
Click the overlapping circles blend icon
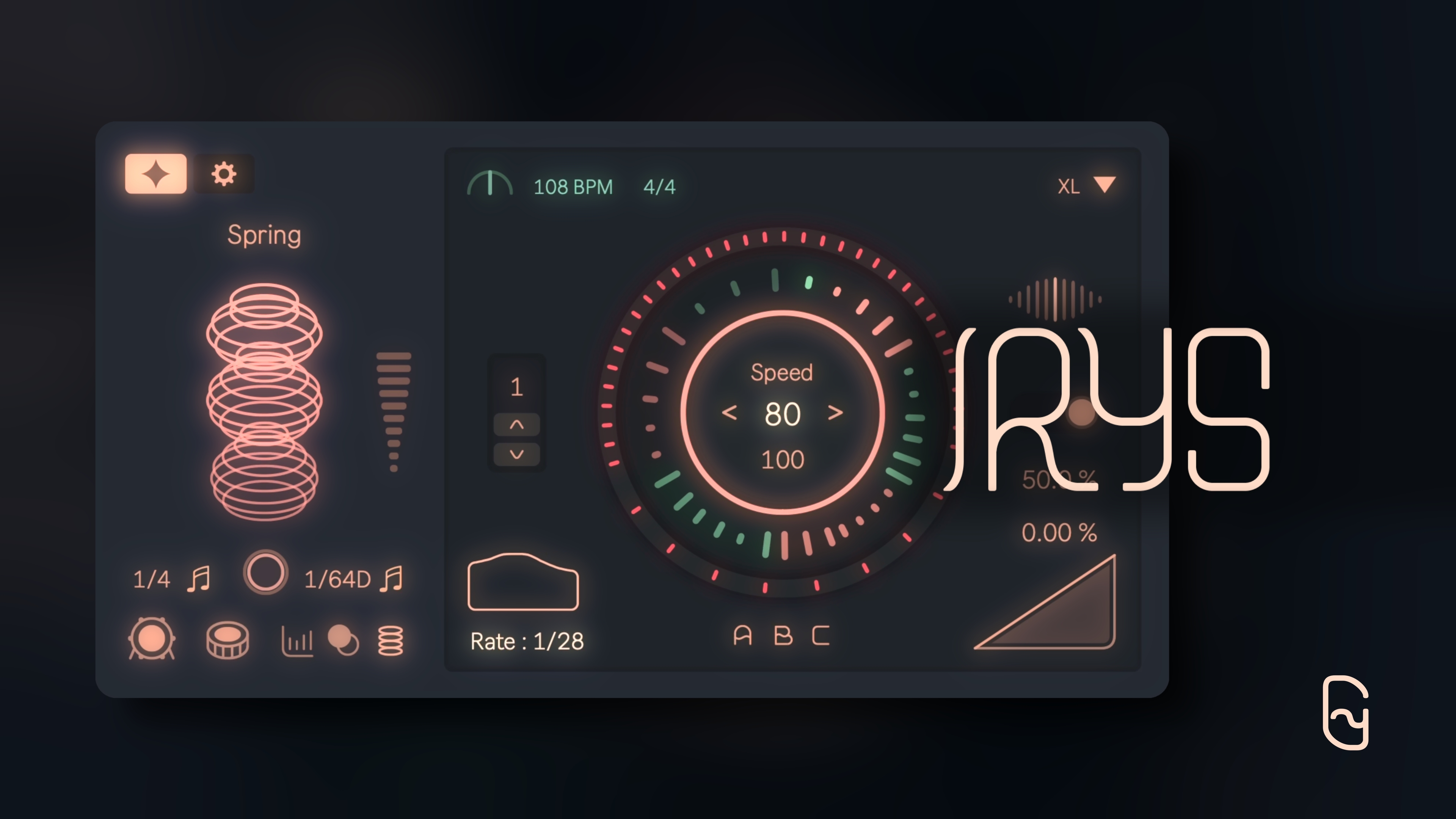(x=343, y=640)
